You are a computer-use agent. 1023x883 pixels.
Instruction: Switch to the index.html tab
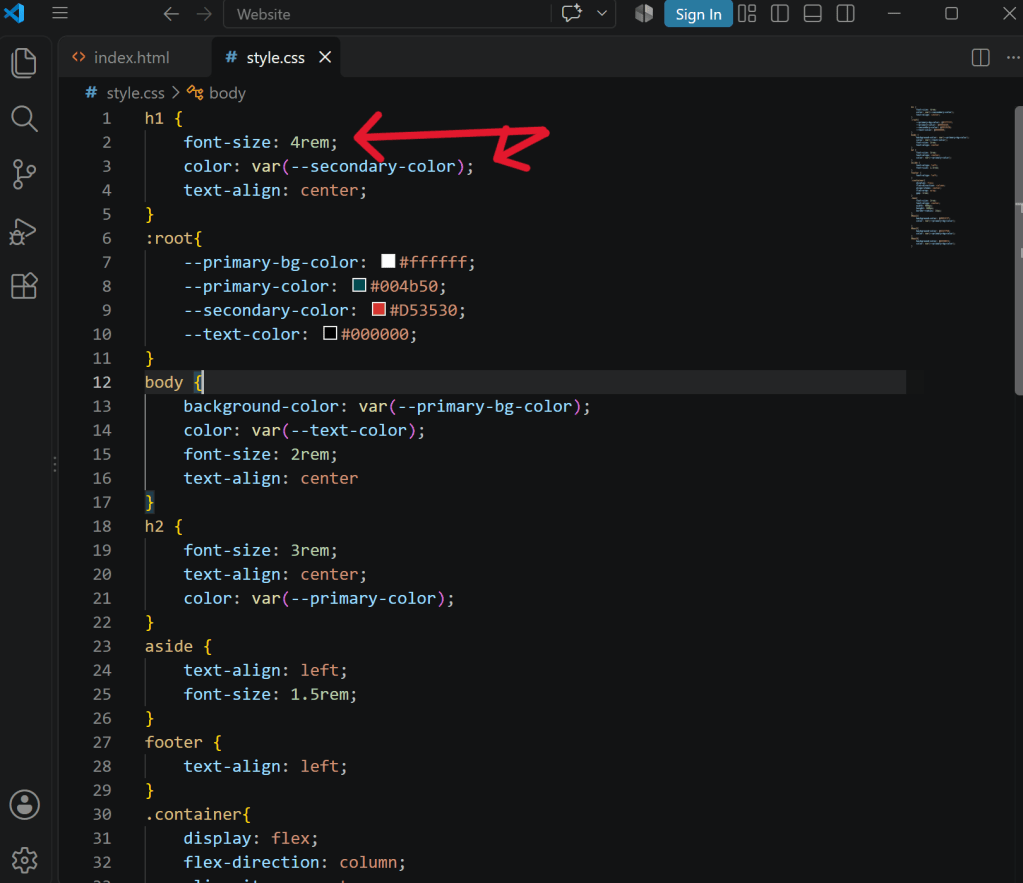click(x=134, y=57)
